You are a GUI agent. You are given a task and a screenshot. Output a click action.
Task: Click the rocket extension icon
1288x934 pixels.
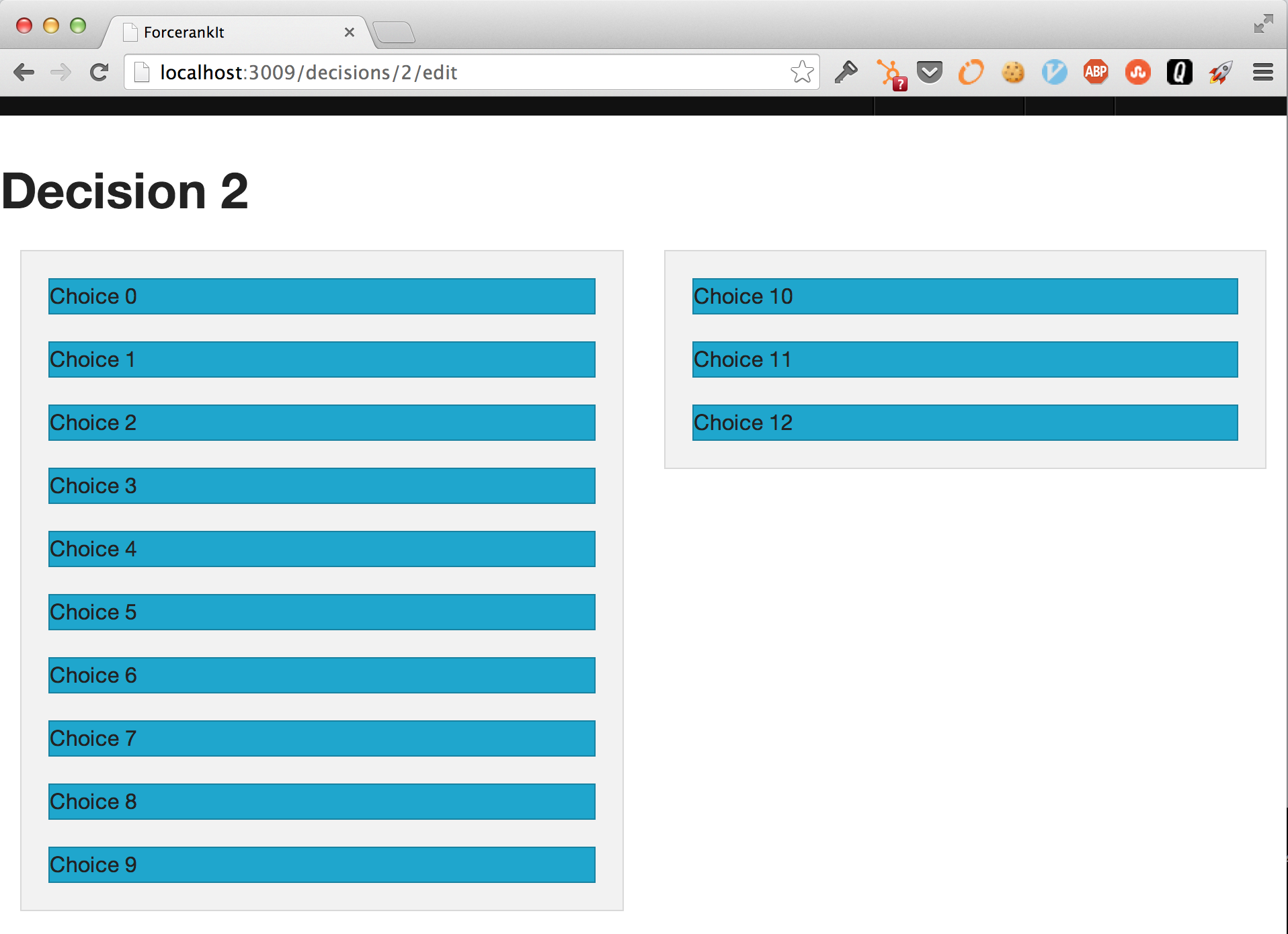1221,72
